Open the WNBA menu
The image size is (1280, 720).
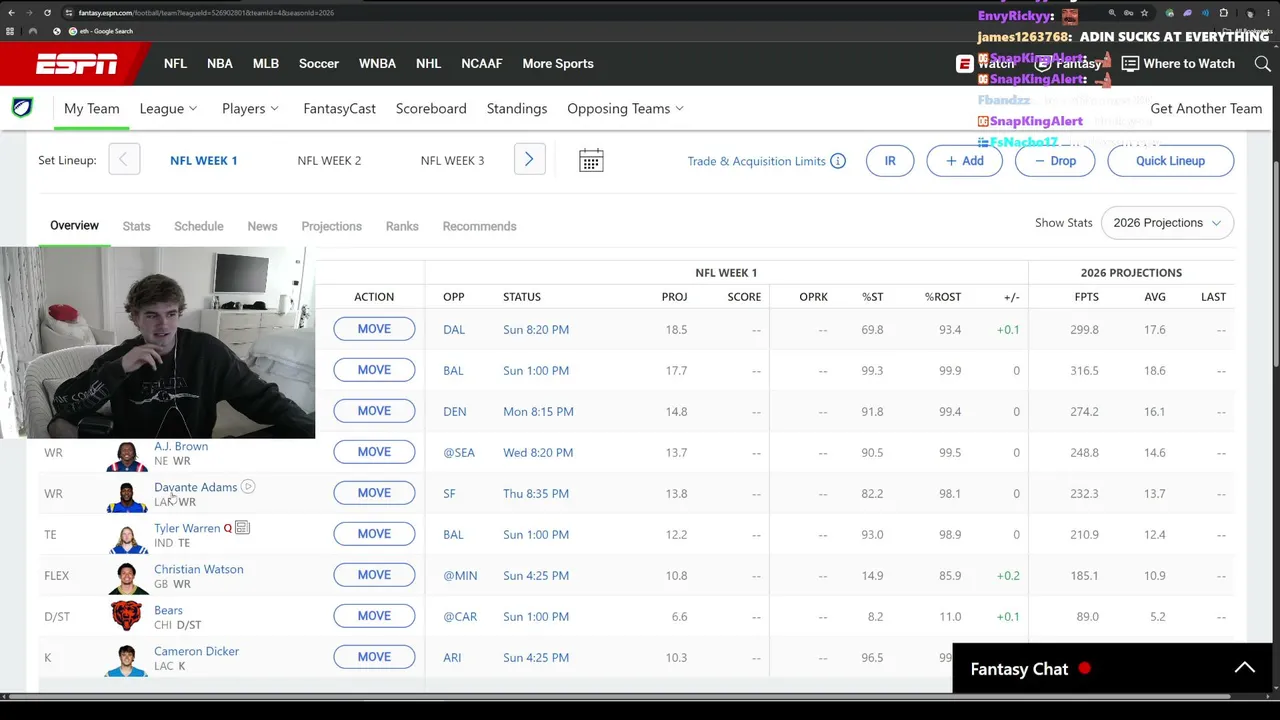377,64
